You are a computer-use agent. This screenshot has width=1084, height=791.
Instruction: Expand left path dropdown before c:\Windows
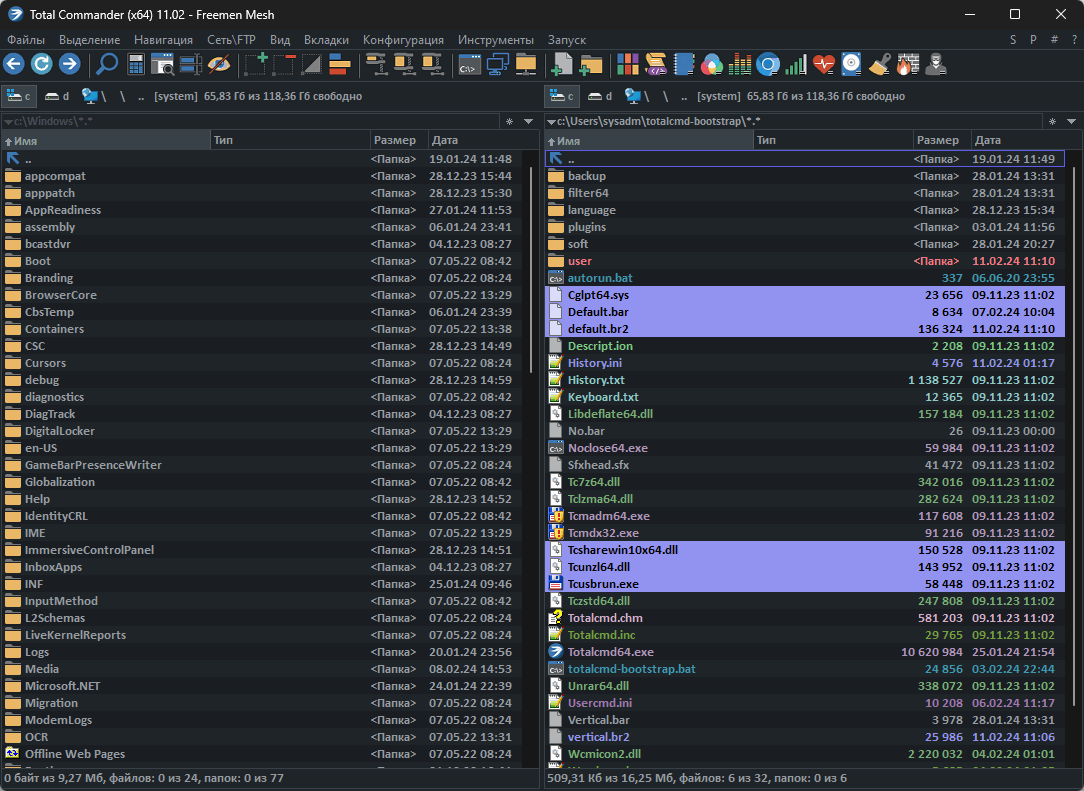pos(8,121)
